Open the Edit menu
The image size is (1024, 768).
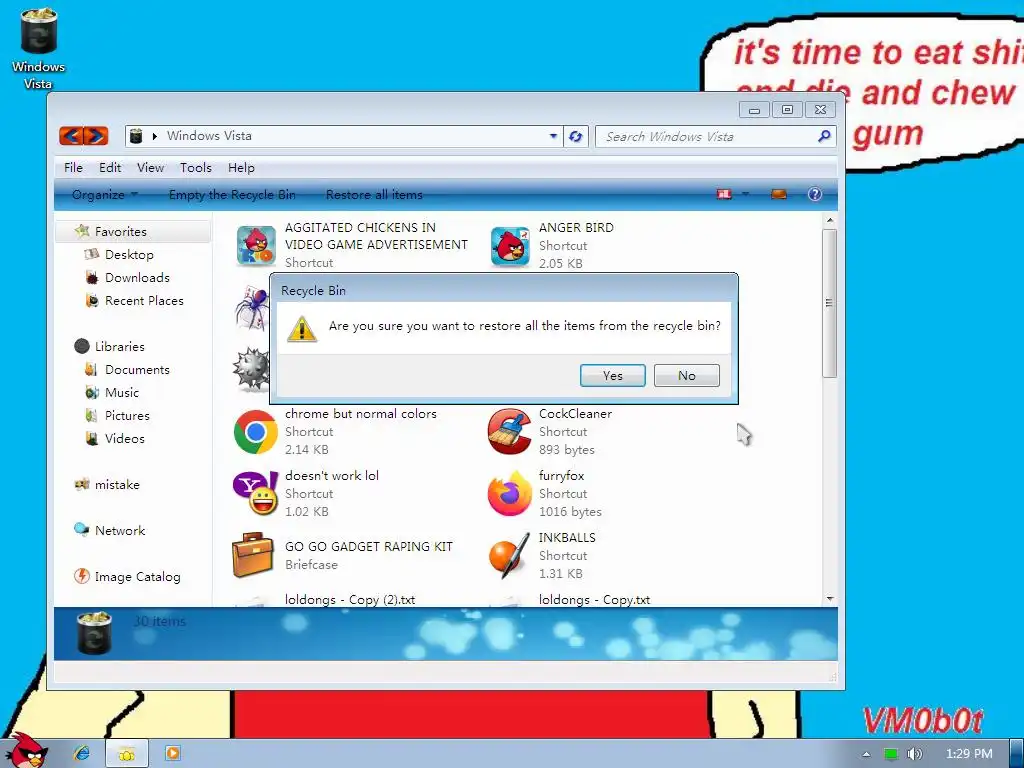coord(110,168)
